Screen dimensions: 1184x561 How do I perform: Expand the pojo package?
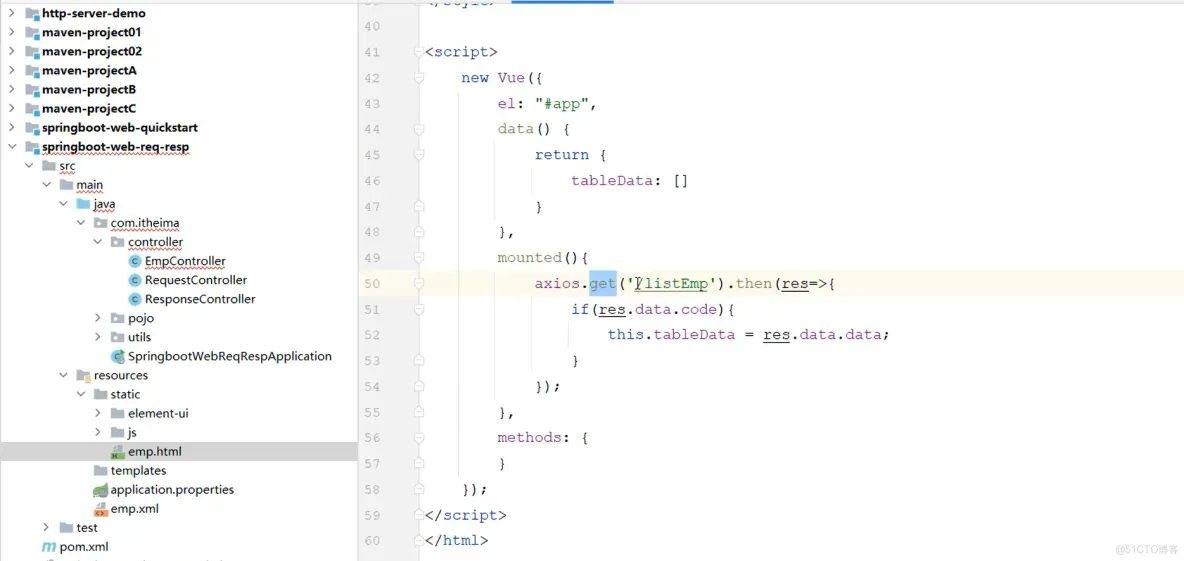97,318
